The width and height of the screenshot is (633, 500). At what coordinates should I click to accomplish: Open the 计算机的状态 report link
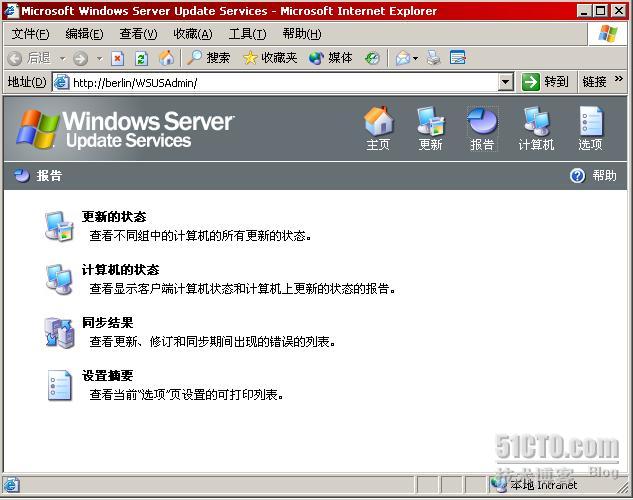click(x=120, y=270)
